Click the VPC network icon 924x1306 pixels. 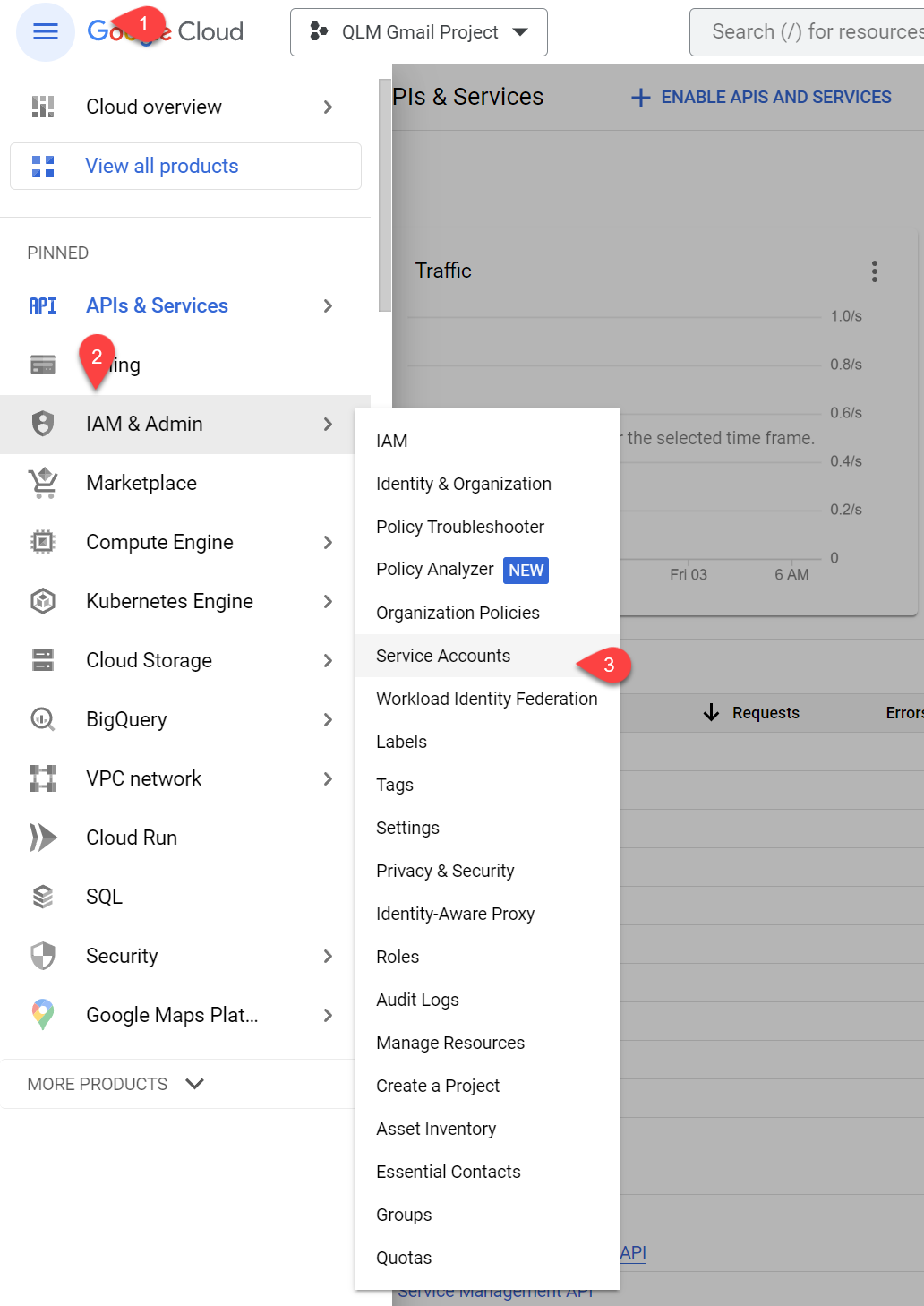pos(43,778)
